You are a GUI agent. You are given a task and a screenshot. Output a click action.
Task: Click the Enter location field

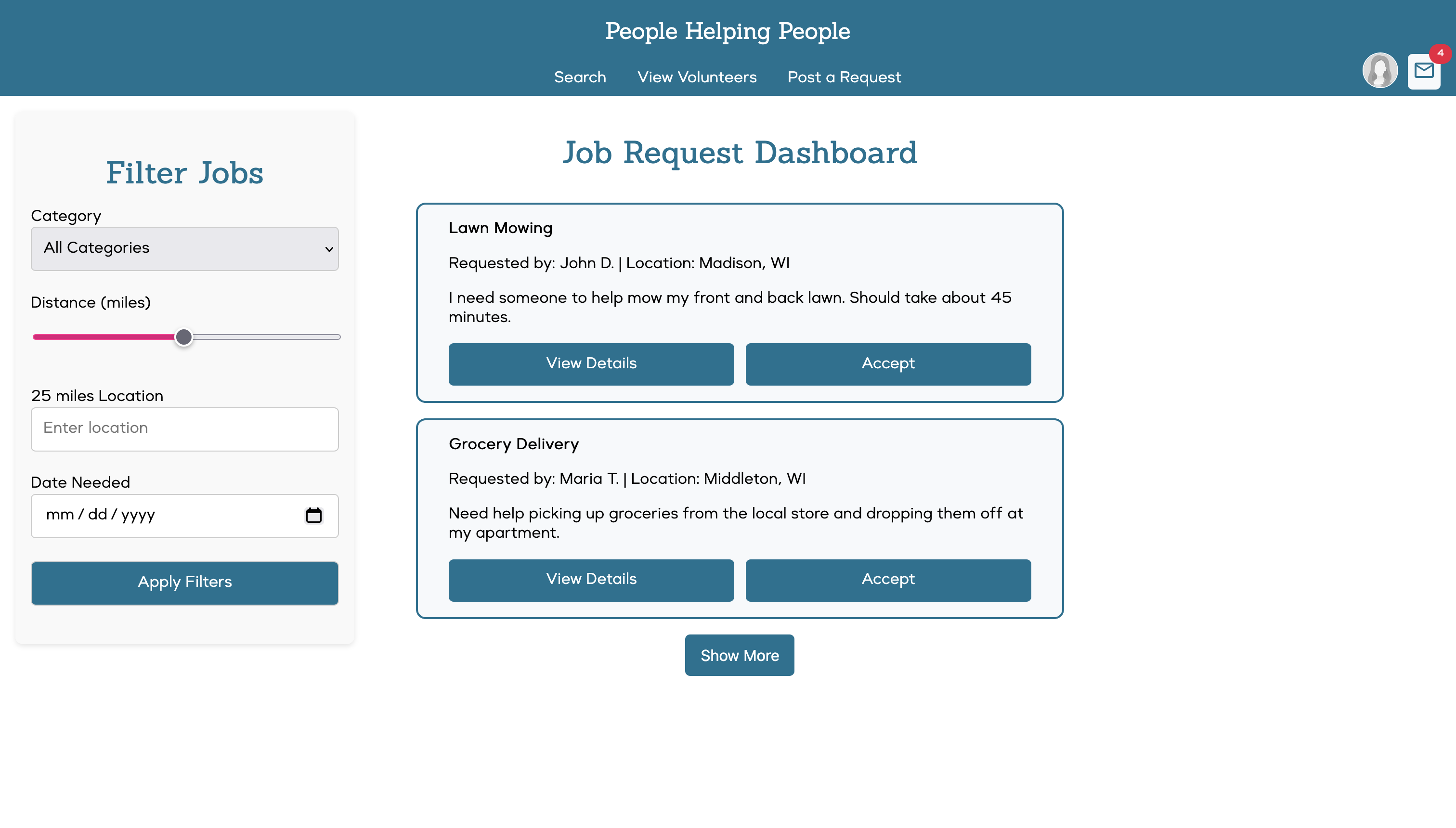point(184,428)
